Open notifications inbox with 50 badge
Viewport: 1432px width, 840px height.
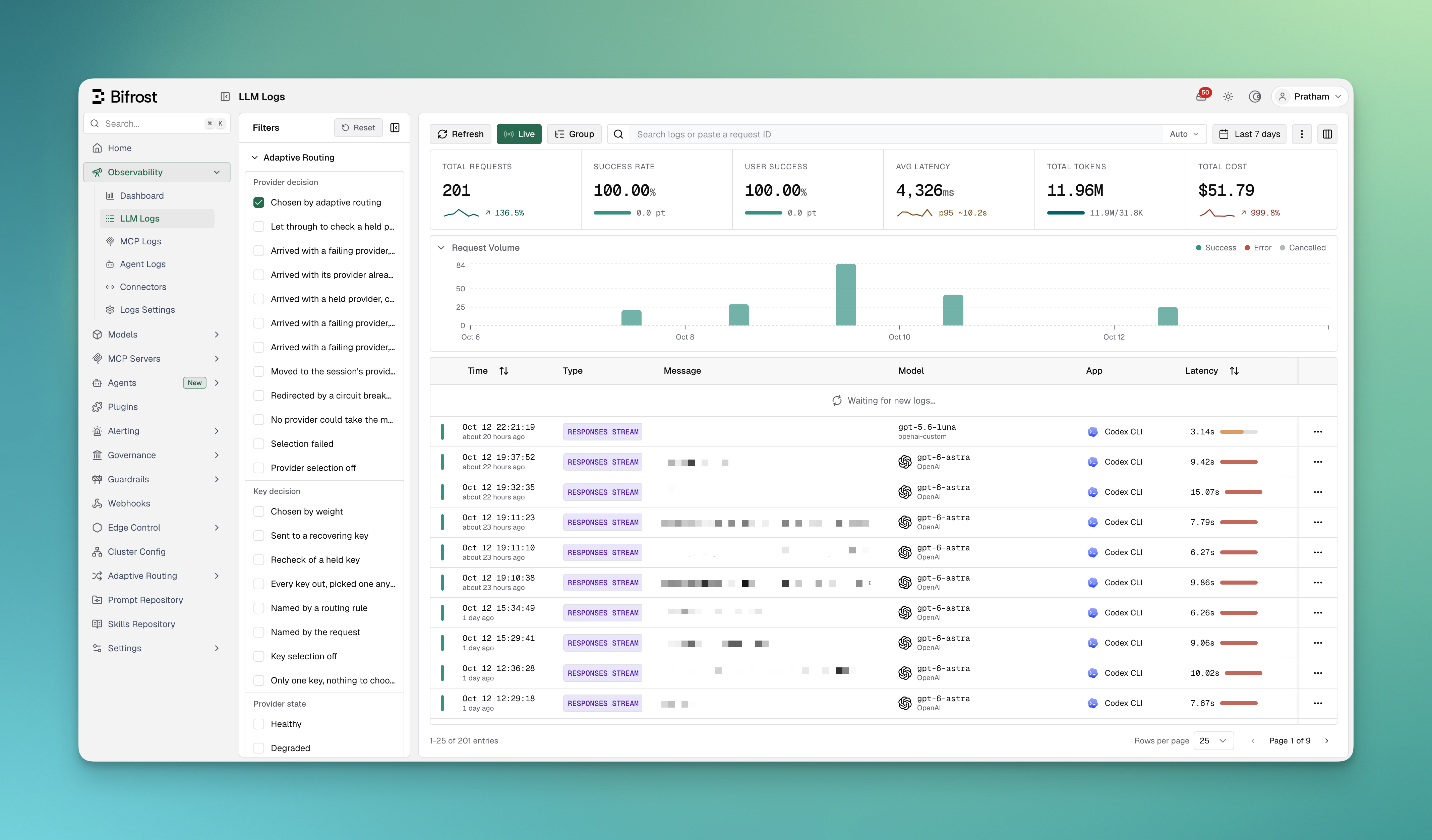coord(1202,96)
